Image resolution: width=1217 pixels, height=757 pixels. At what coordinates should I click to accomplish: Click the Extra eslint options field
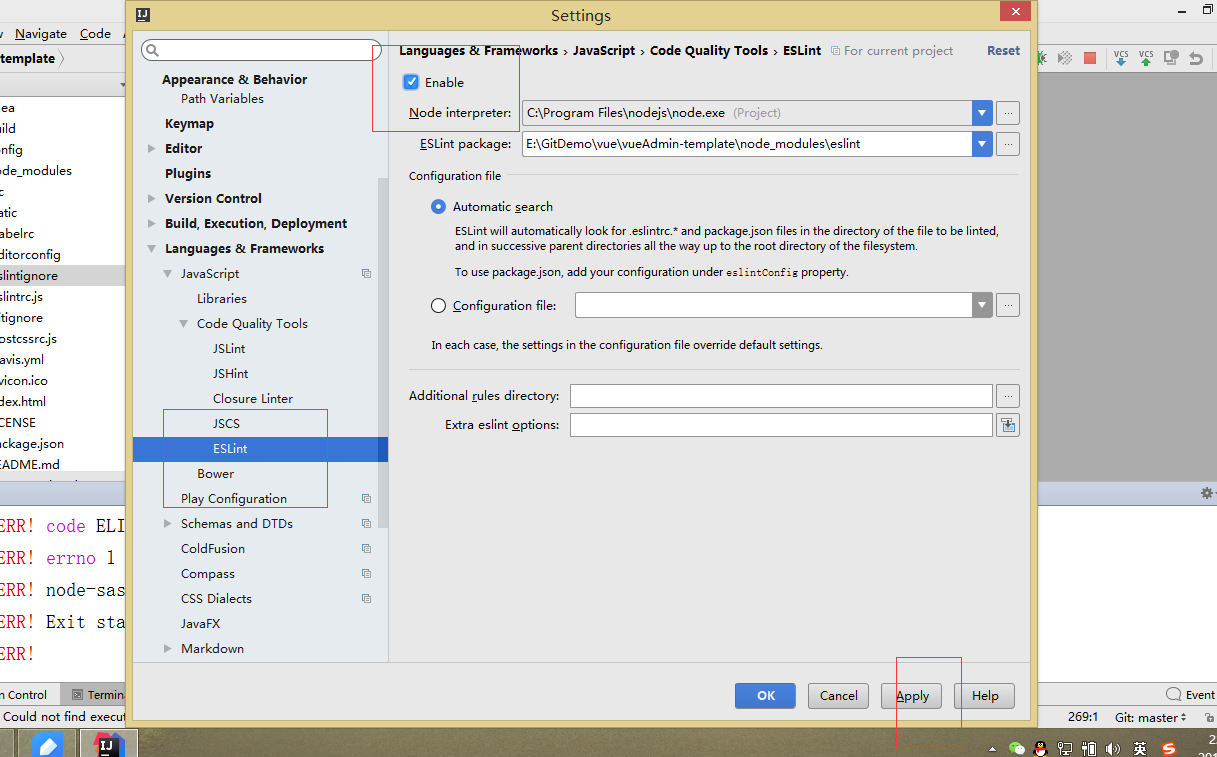(781, 425)
